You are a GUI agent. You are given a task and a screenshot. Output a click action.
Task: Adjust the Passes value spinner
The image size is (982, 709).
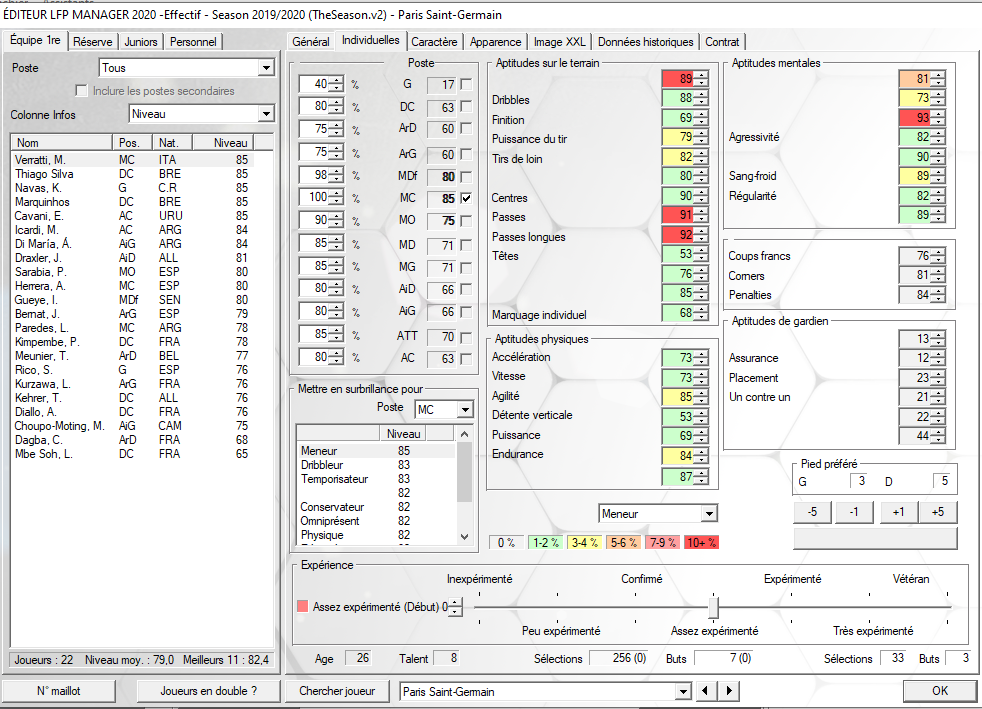pos(703,215)
